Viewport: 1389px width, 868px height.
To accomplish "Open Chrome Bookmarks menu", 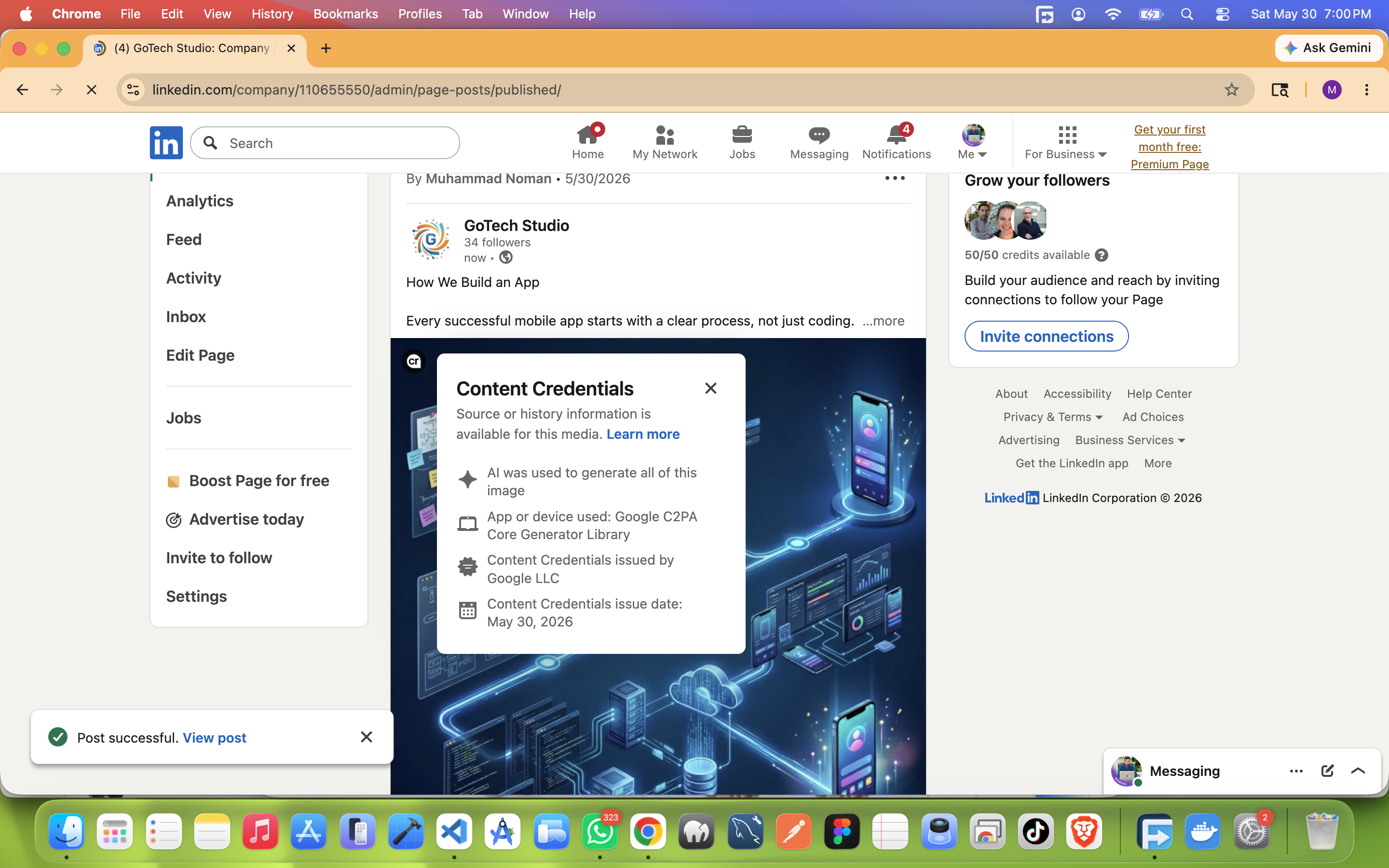I will pos(345,14).
